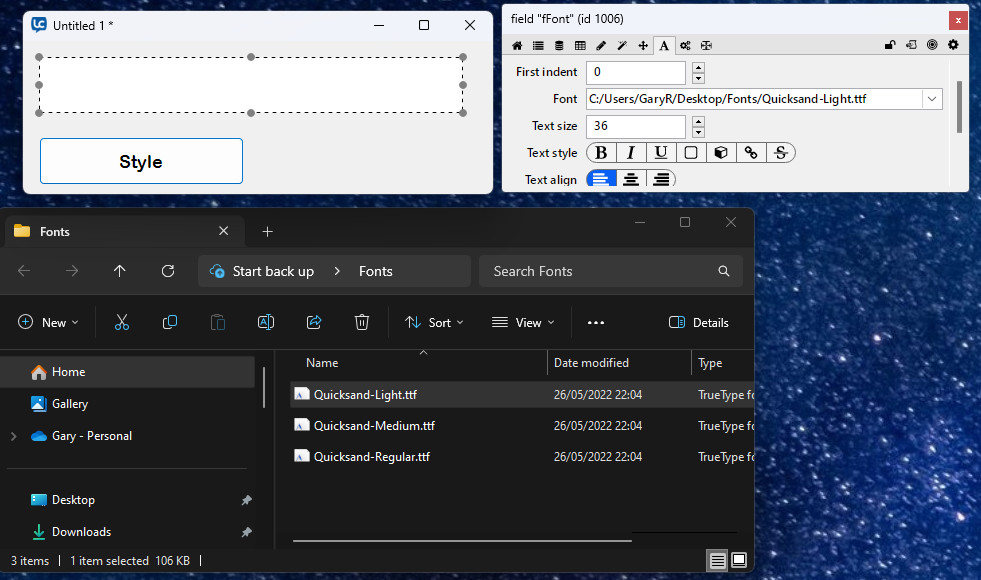
Task: Click the property inspector vertical scrollbar
Action: pyautogui.click(x=960, y=108)
